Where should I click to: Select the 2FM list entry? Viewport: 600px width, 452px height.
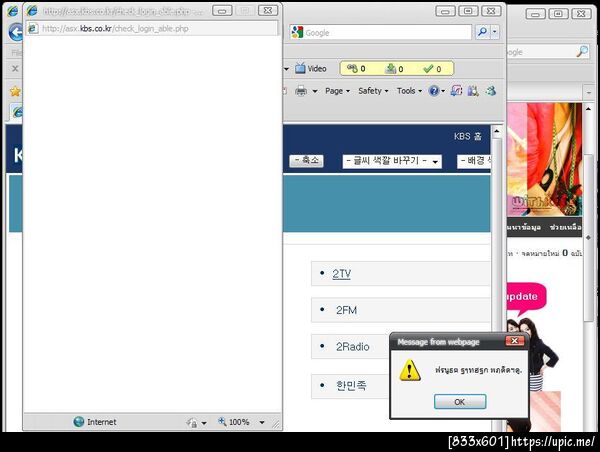click(346, 310)
